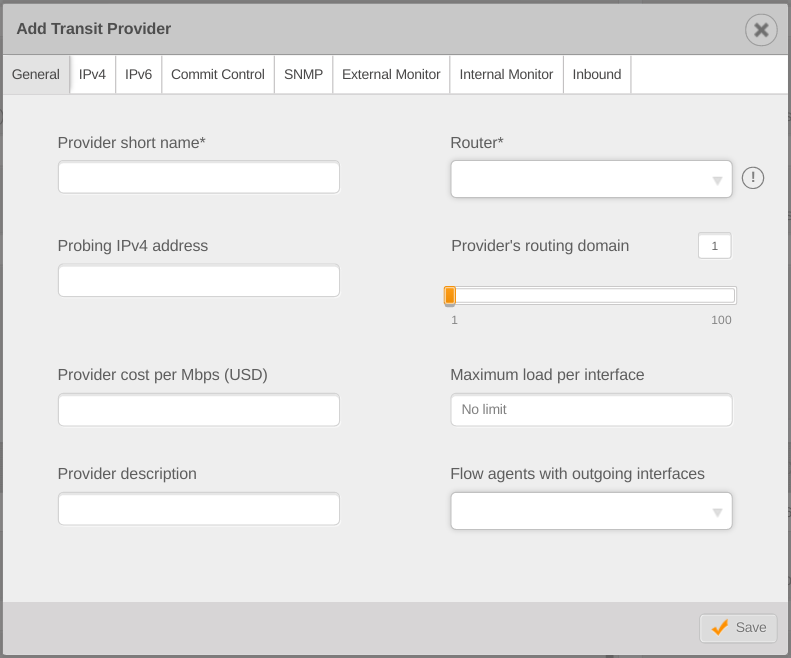Click the Provider description field
The width and height of the screenshot is (791, 658).
pyautogui.click(x=199, y=509)
